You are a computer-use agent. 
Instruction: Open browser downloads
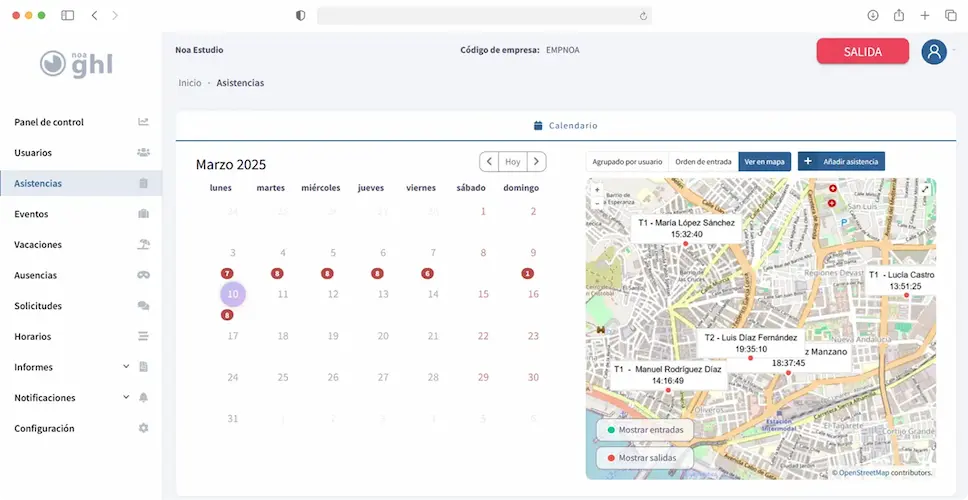click(x=873, y=15)
